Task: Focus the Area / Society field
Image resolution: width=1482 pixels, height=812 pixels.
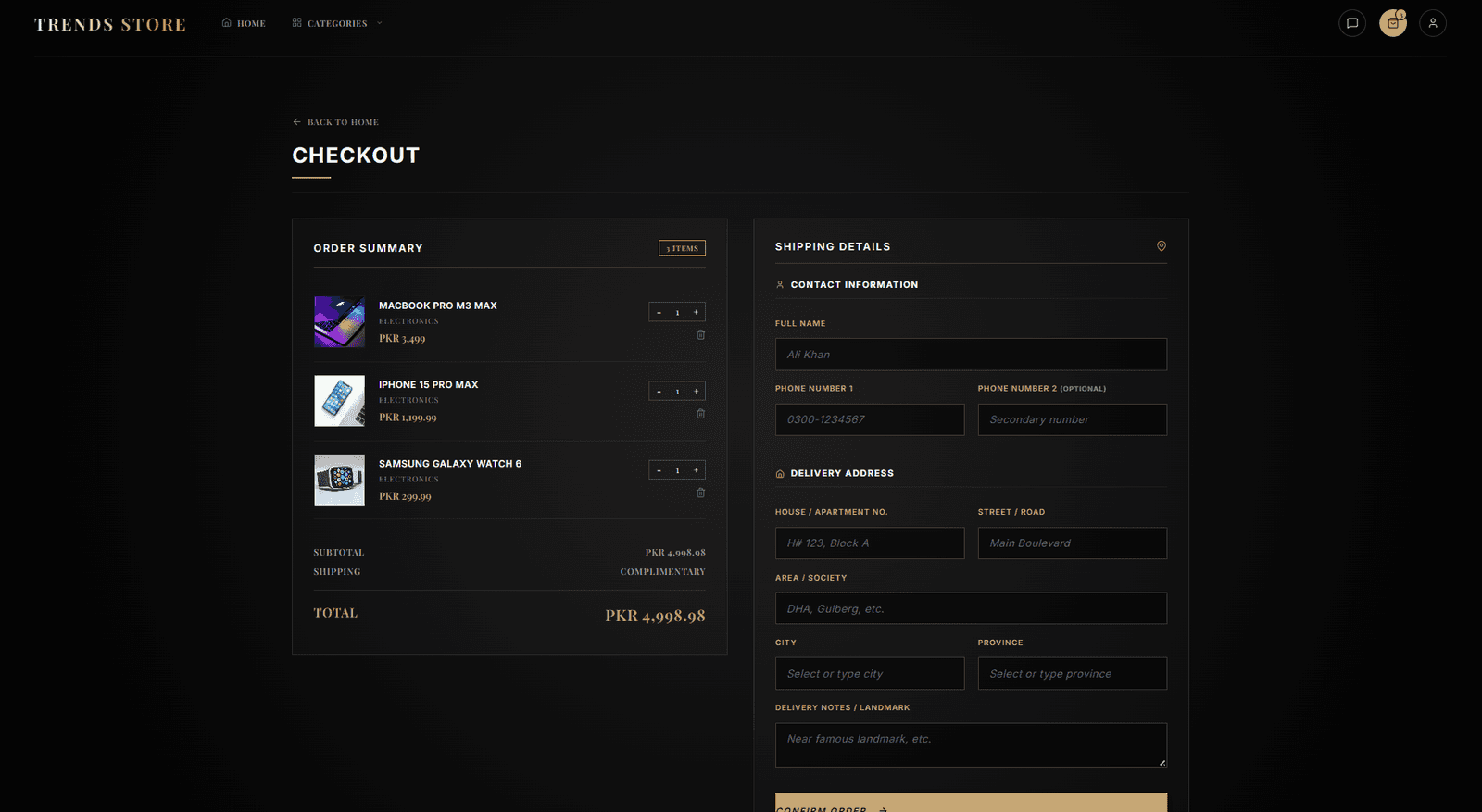Action: point(971,608)
